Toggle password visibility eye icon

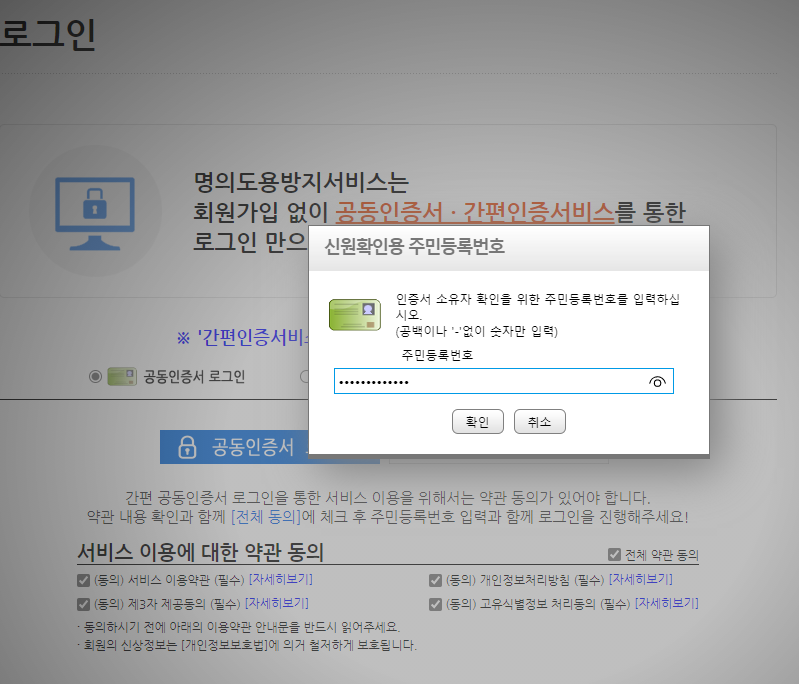point(657,381)
